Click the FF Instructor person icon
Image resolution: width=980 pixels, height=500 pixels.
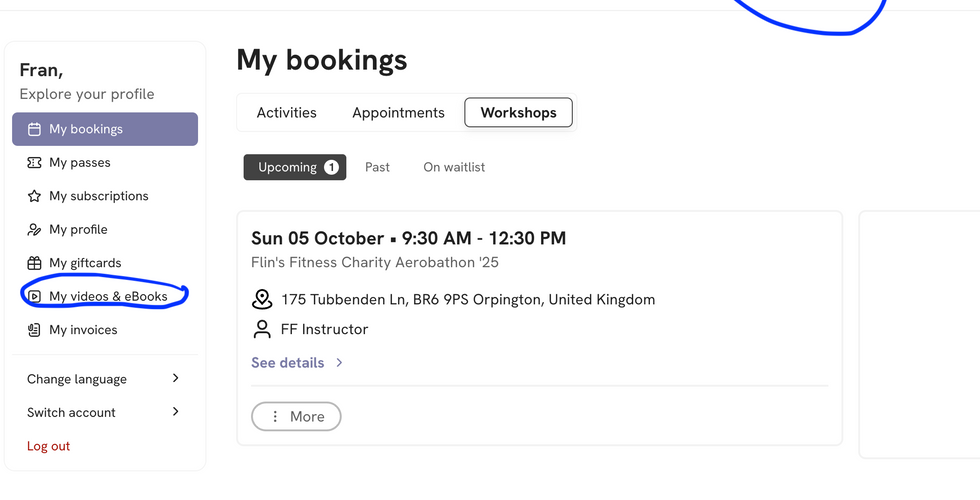pos(262,329)
